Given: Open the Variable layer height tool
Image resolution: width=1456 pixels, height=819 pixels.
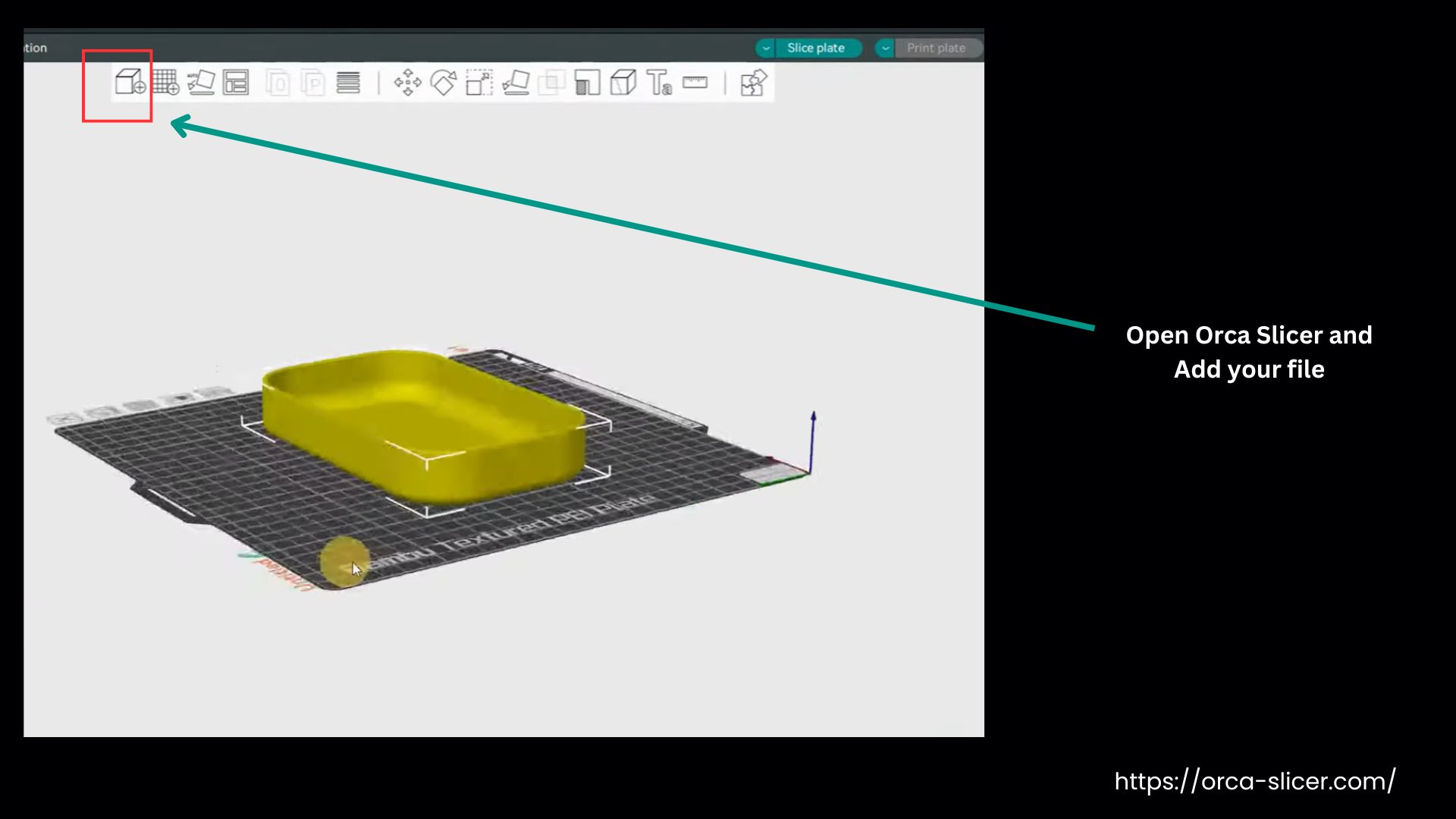Looking at the screenshot, I should coord(348,82).
